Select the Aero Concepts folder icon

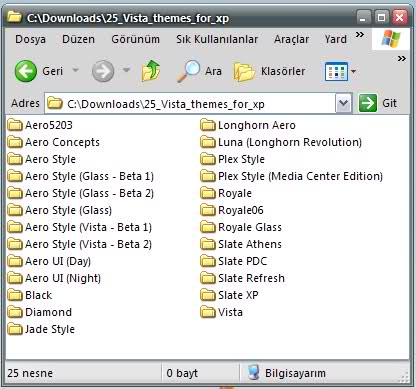15,142
